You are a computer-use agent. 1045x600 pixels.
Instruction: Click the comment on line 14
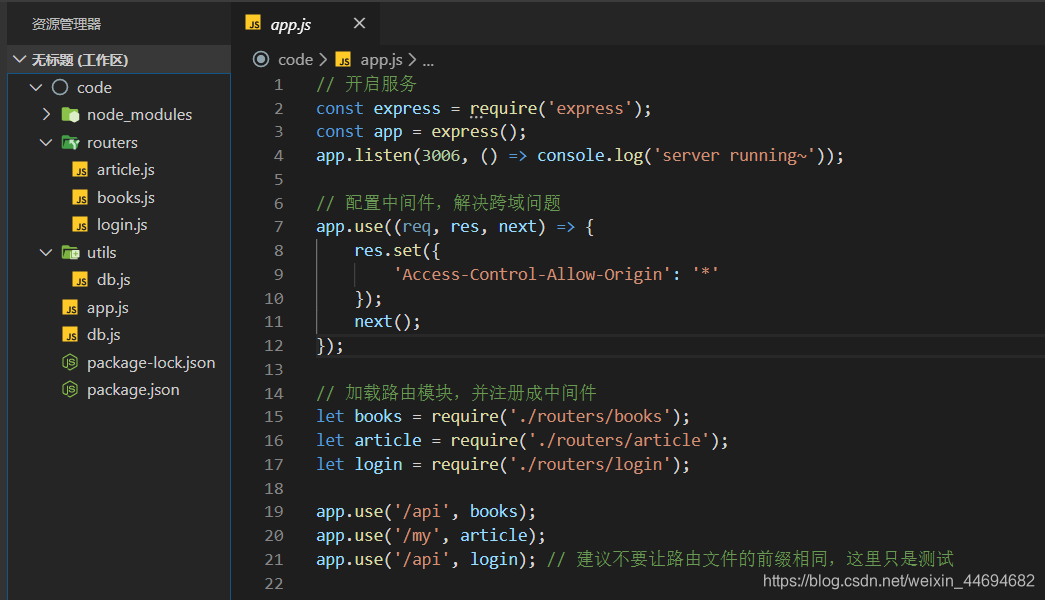[457, 393]
